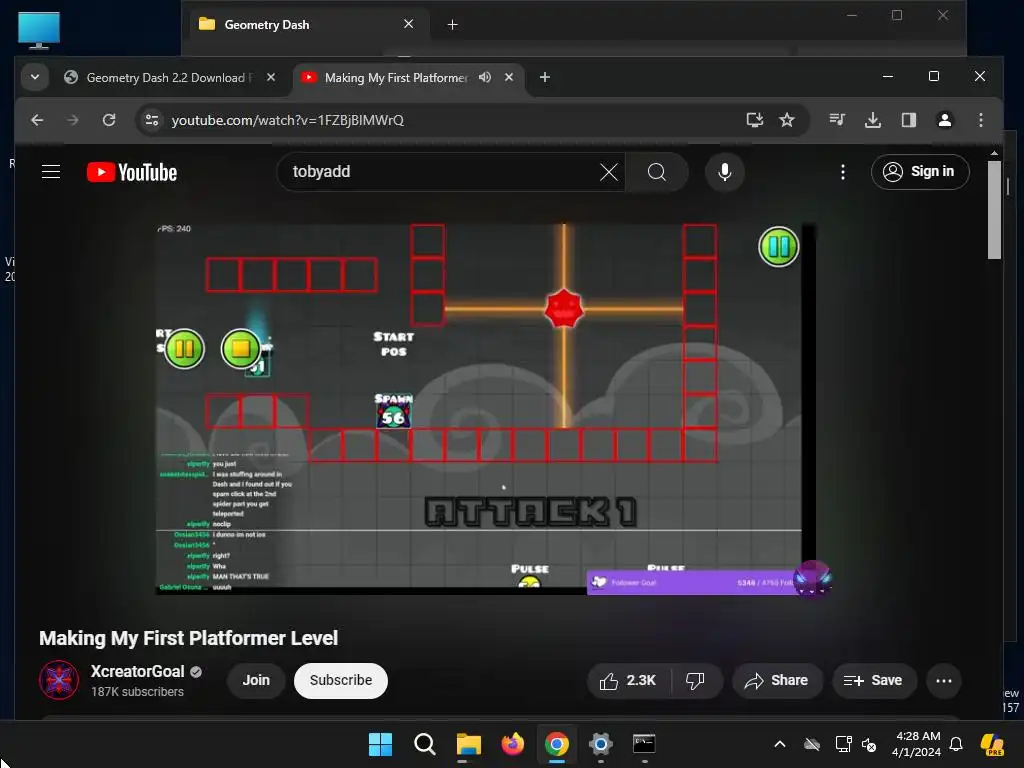Image resolution: width=1024 pixels, height=768 pixels.
Task: Go back in Chrome
Action: pyautogui.click(x=37, y=120)
